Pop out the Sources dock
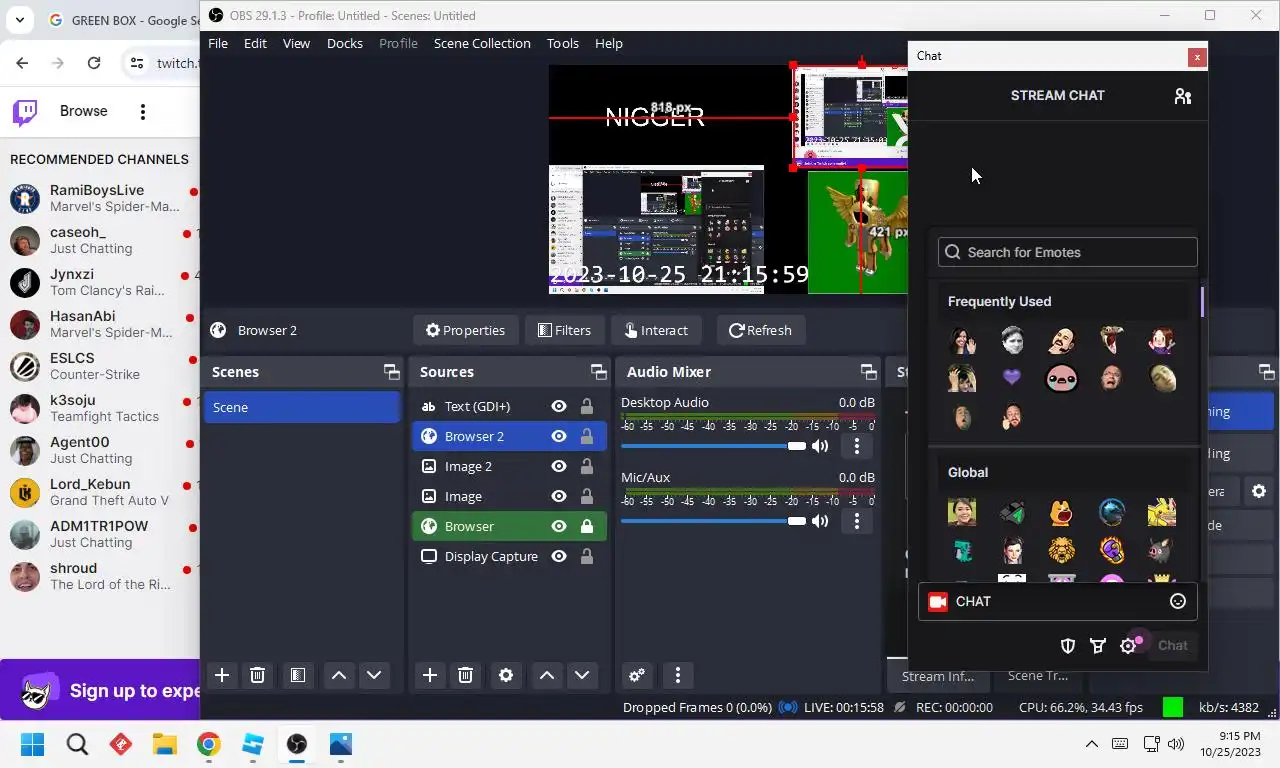Viewport: 1280px width, 768px height. [598, 372]
